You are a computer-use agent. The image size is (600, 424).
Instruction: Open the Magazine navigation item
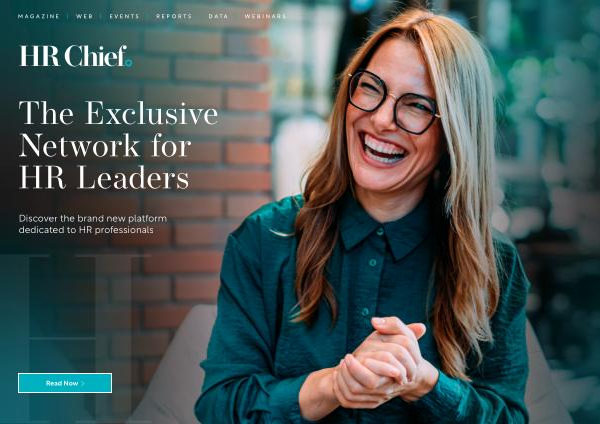click(x=39, y=16)
